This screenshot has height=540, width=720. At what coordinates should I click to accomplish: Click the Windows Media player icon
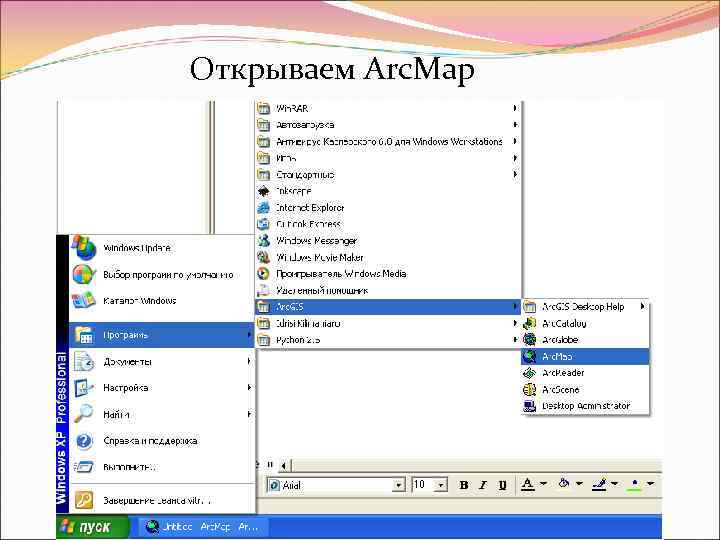pyautogui.click(x=264, y=274)
